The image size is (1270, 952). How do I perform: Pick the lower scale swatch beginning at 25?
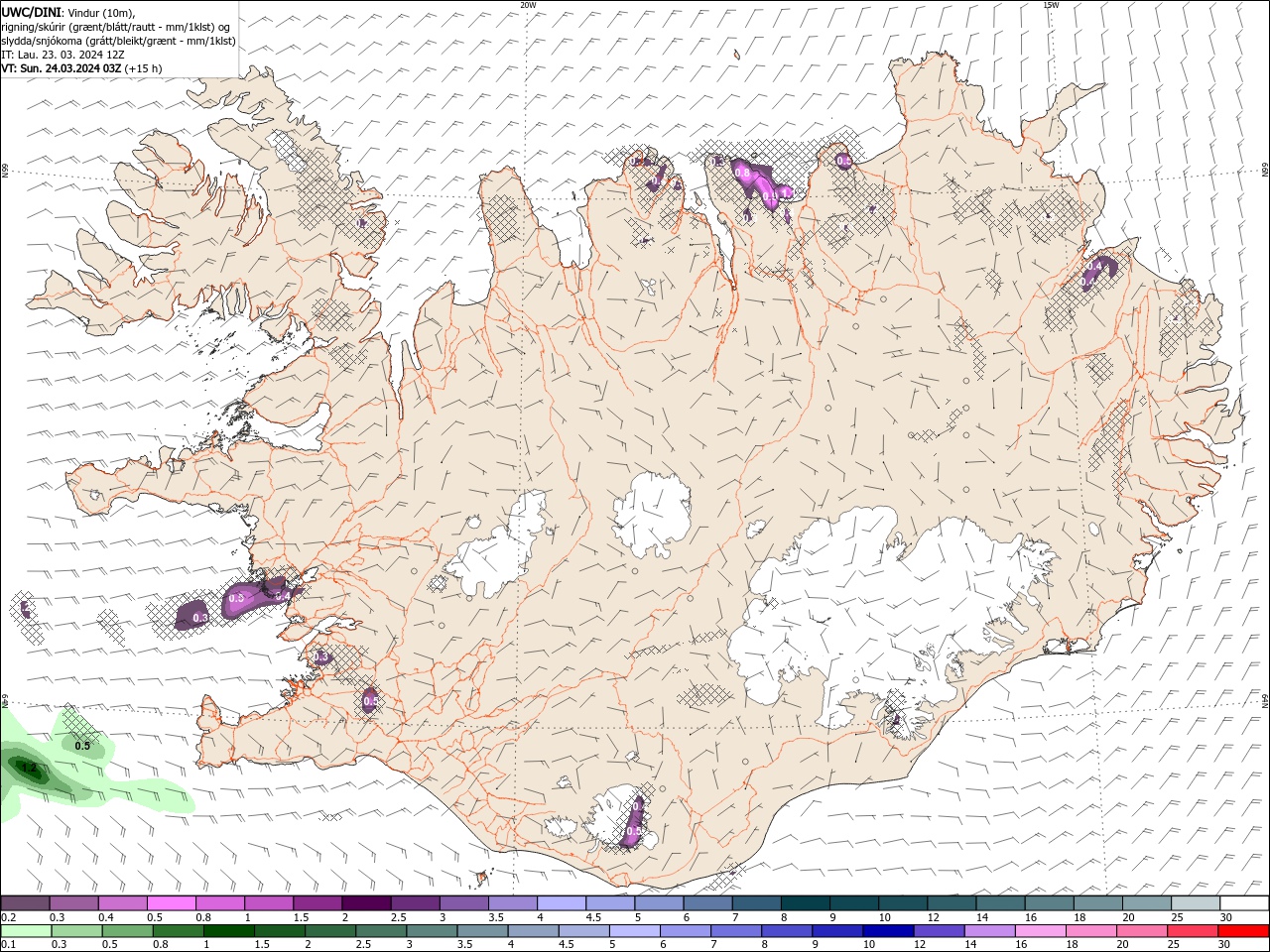(x=1192, y=931)
